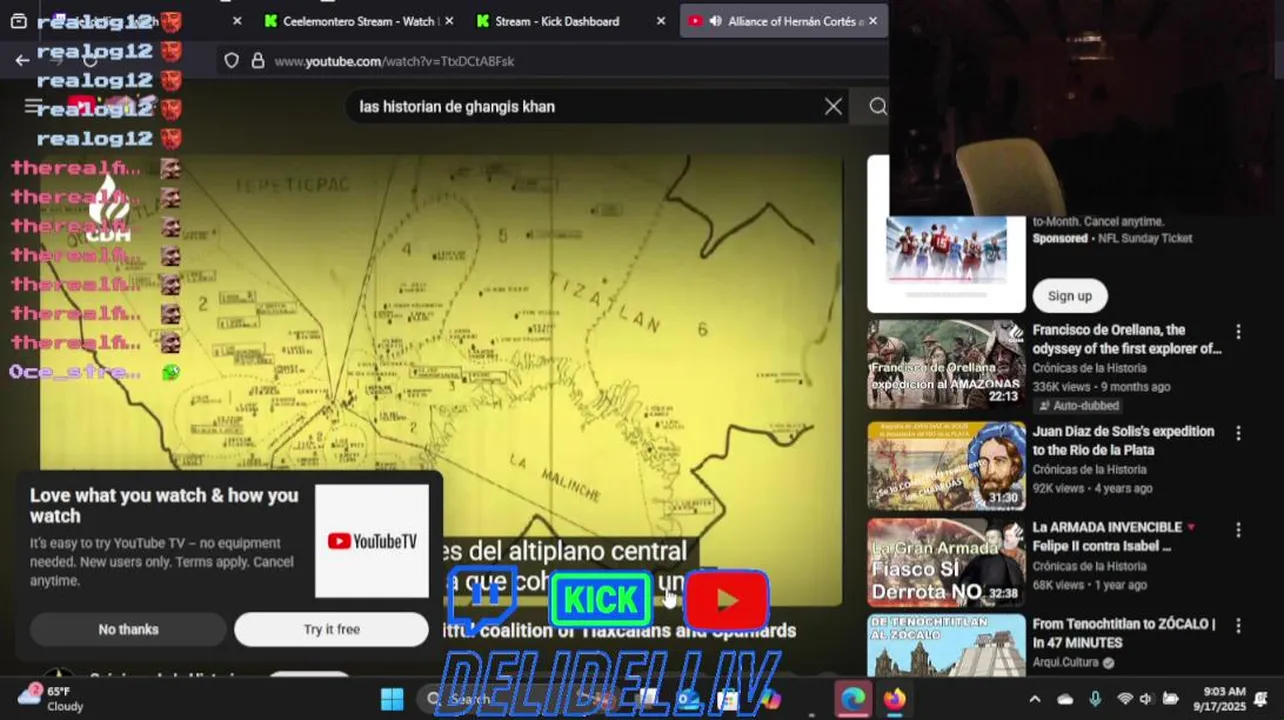This screenshot has height=720, width=1284.
Task: Open menu for Tenochtitlan to ZÓCALO video
Action: 1238,626
